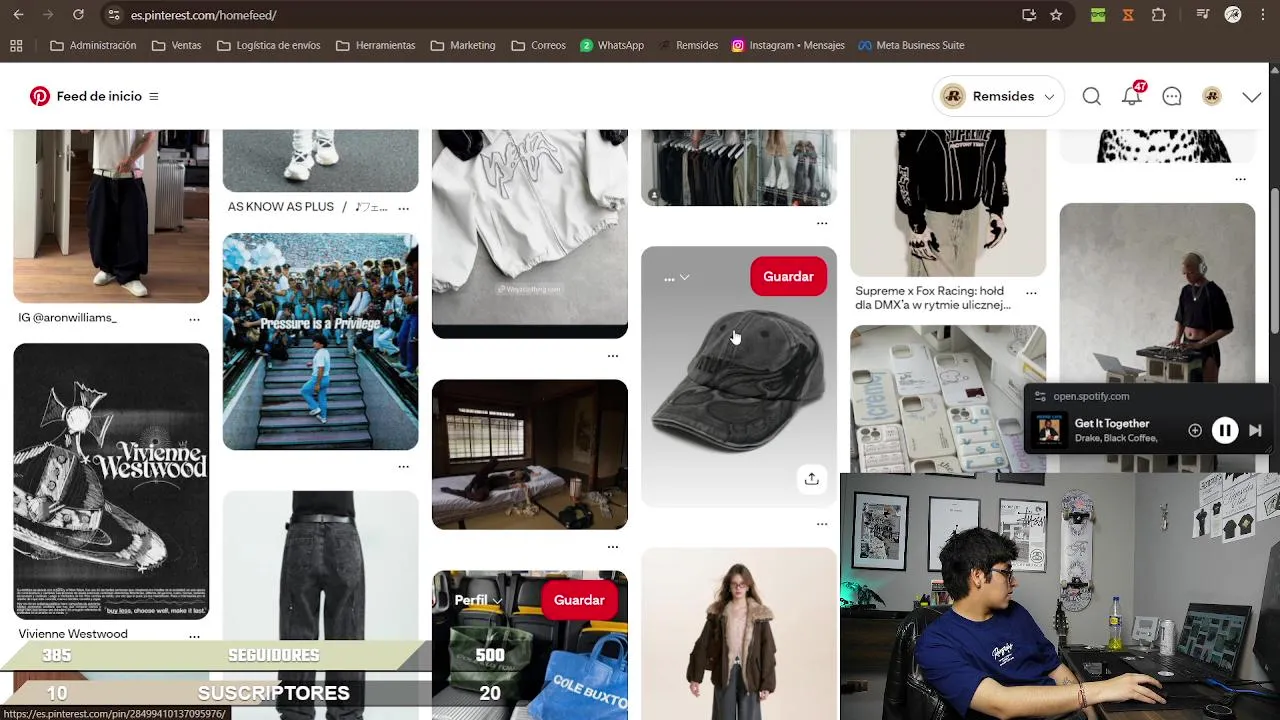
Task: Click the browser back arrow
Action: [18, 15]
